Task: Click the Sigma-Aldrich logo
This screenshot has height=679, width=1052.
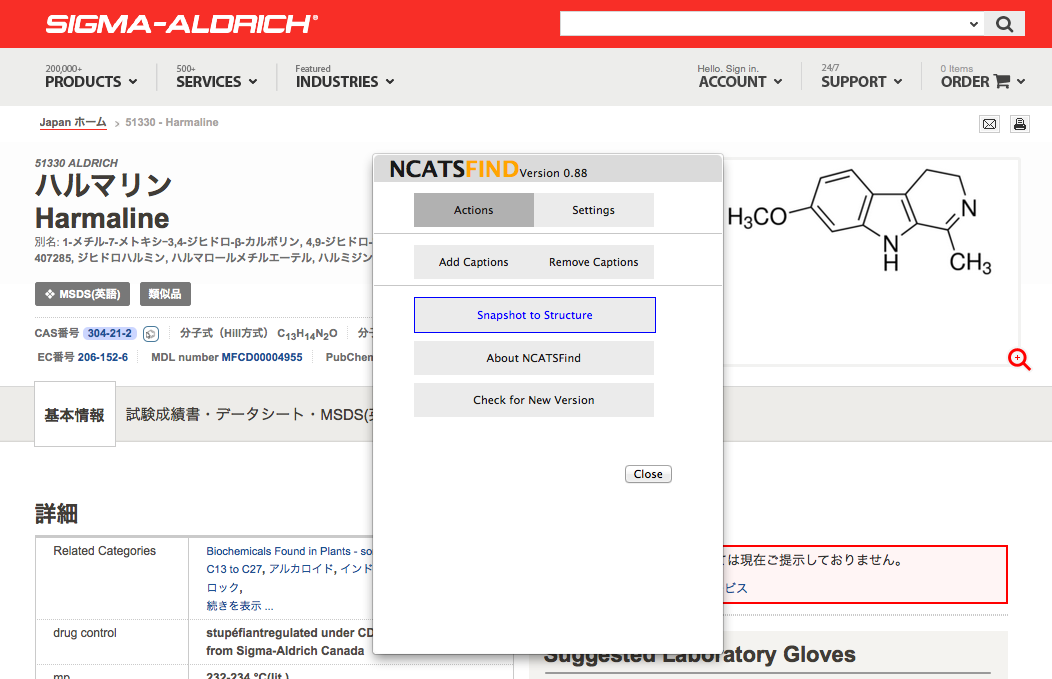Action: 182,24
